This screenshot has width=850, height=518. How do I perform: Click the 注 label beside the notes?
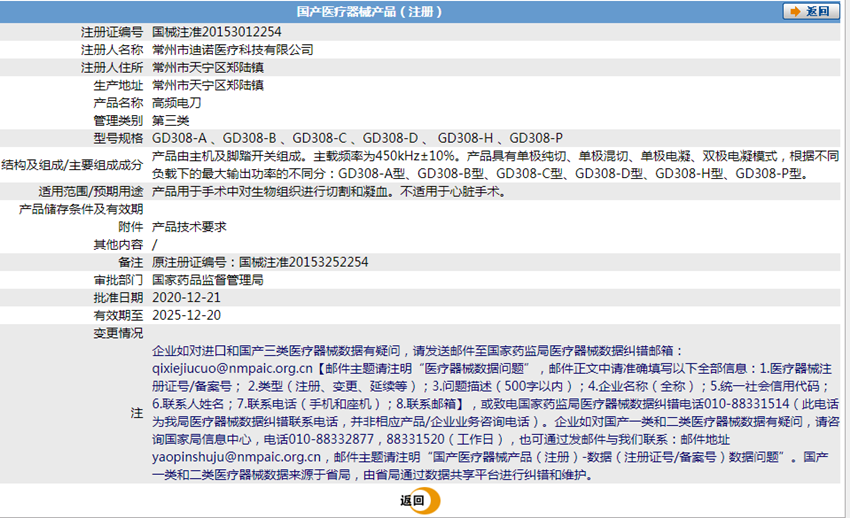click(x=137, y=413)
